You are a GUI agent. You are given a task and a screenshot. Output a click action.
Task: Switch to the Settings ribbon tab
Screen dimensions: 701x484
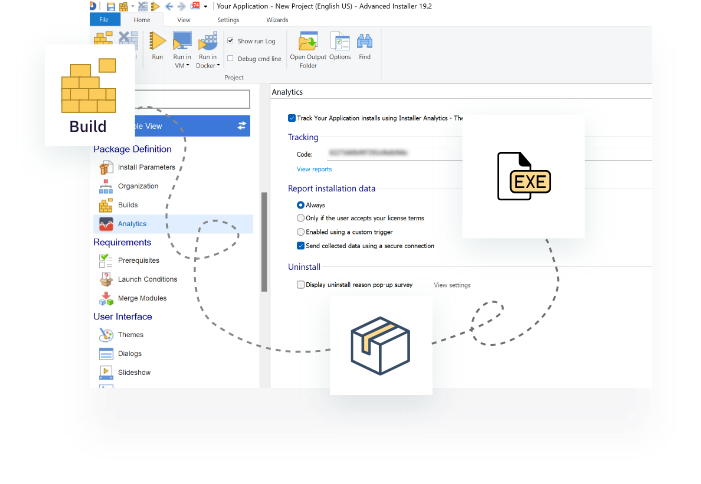pyautogui.click(x=228, y=18)
